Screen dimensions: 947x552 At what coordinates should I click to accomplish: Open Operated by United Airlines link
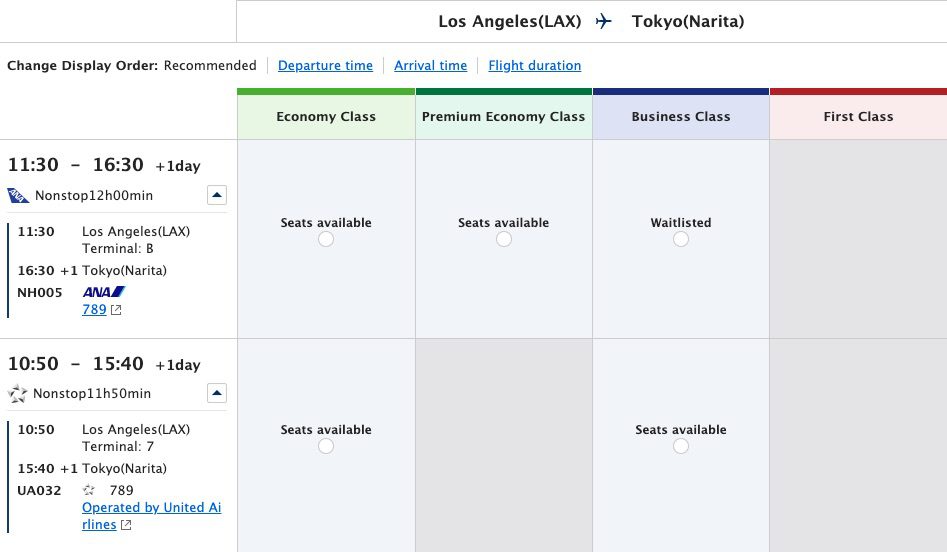(x=152, y=516)
